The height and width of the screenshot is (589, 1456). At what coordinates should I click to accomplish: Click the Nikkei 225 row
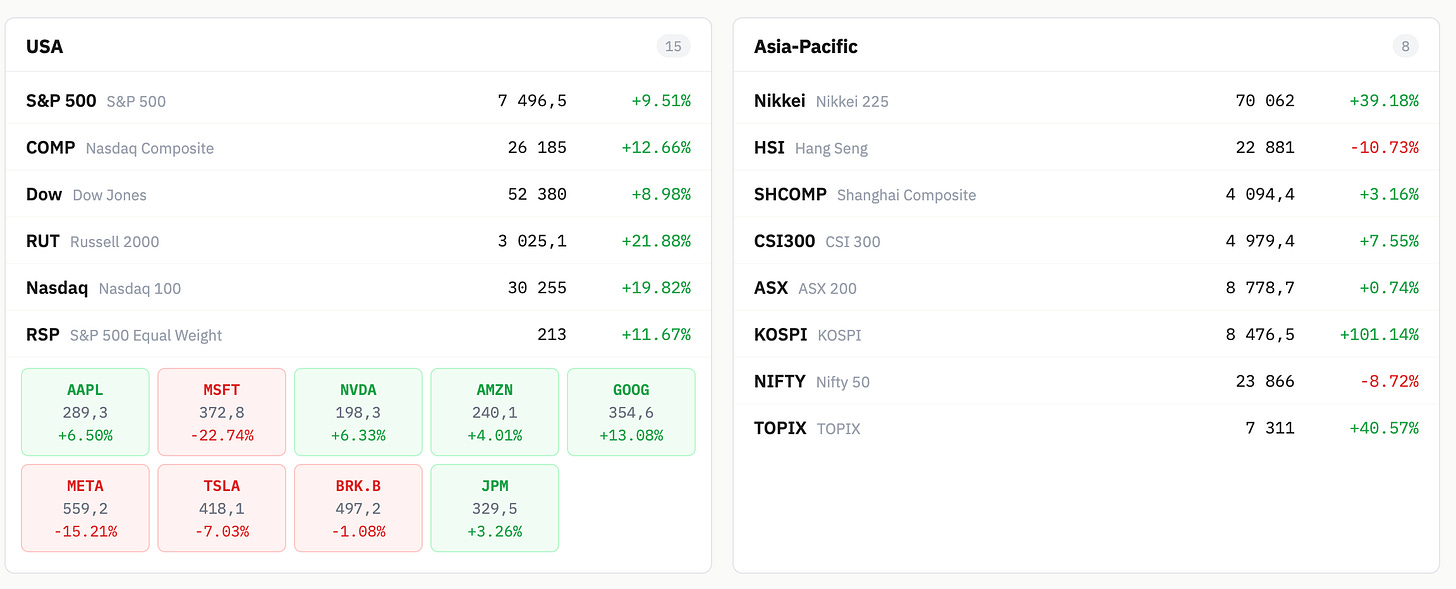tap(1086, 100)
